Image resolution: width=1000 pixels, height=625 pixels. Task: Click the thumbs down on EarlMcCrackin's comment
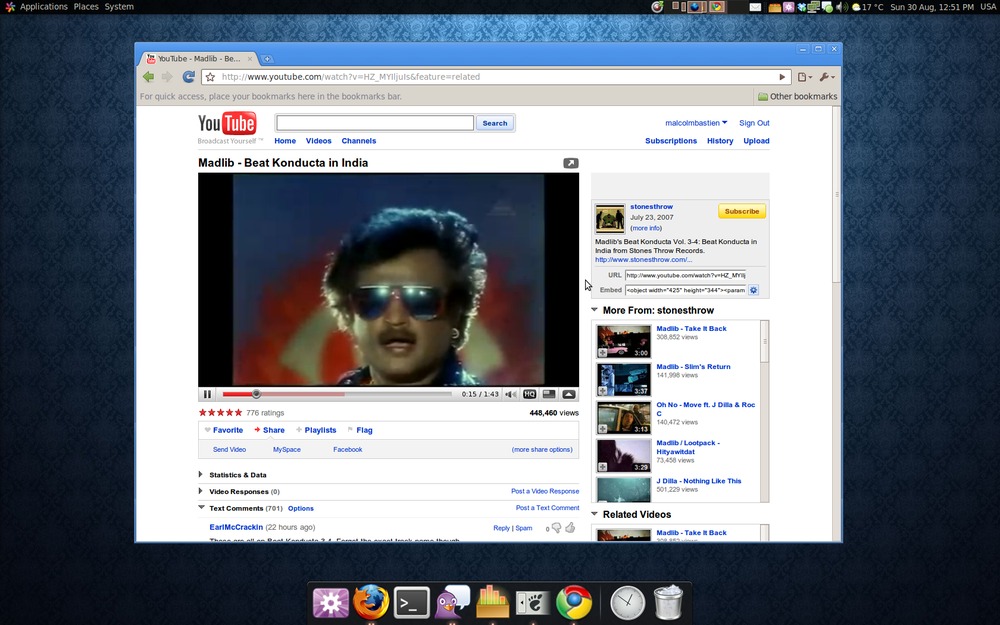click(x=556, y=528)
